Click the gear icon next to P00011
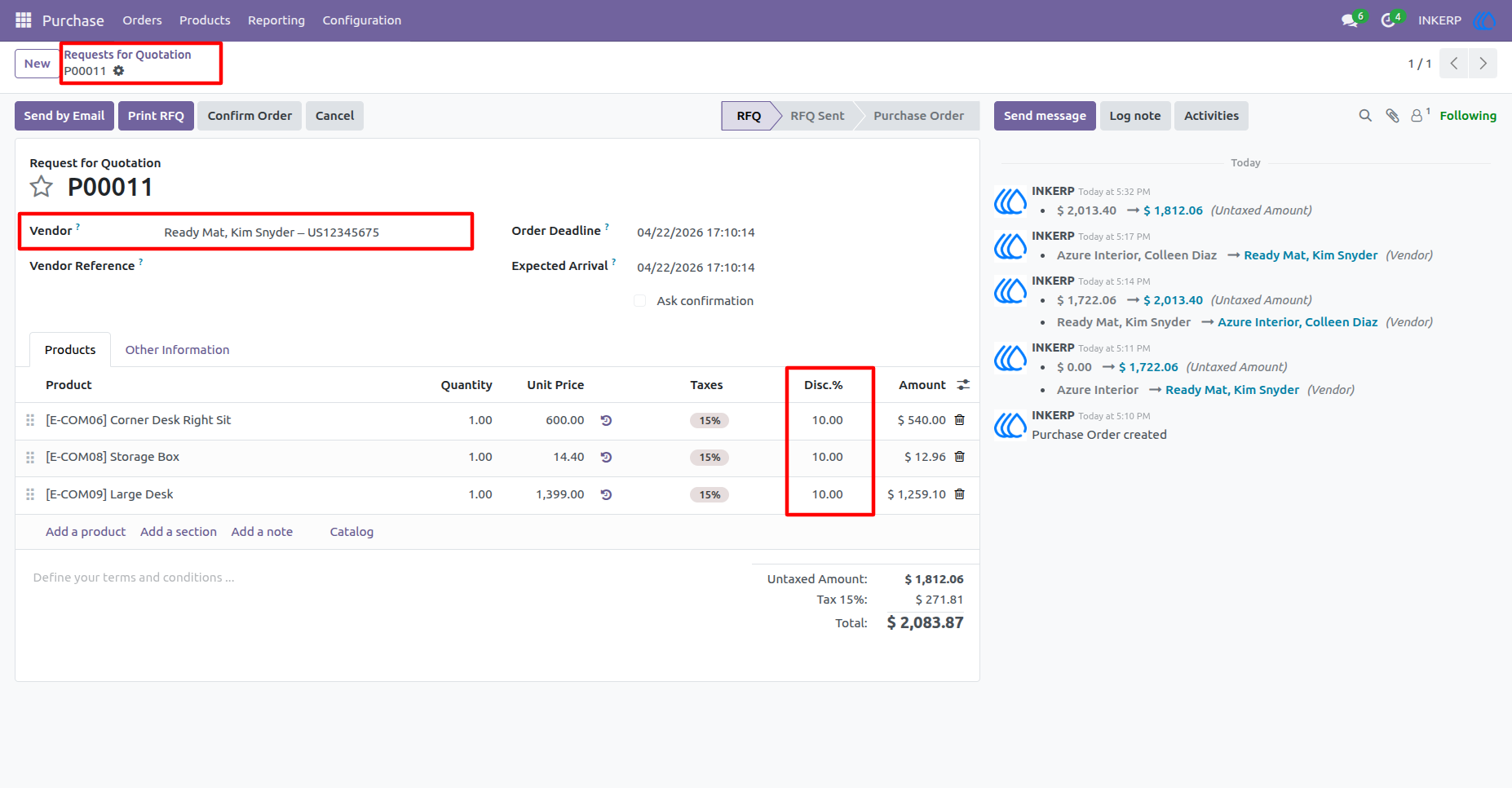Screen dimensions: 1512x788 point(118,71)
